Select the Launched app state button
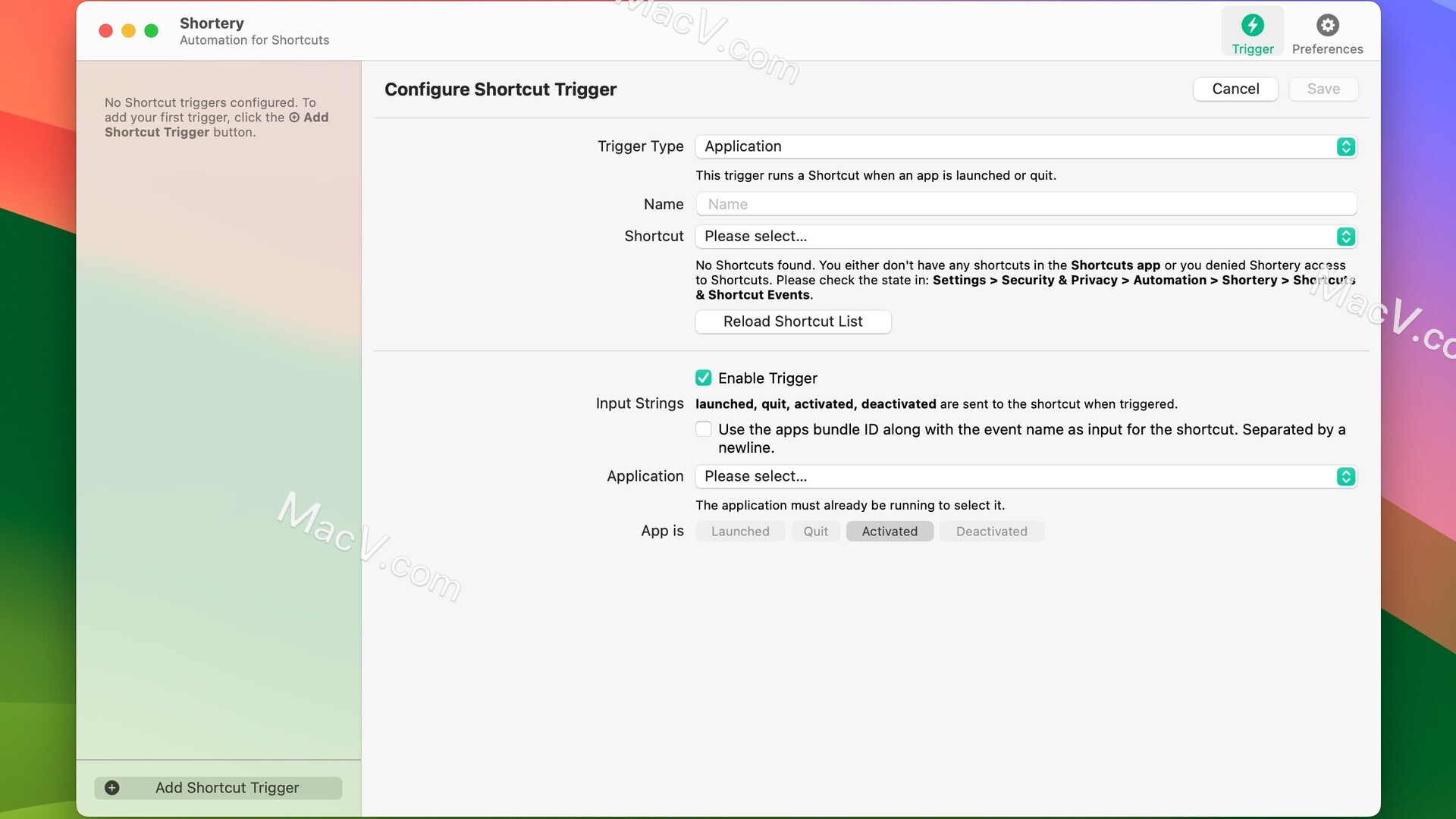This screenshot has width=1456, height=819. click(740, 531)
